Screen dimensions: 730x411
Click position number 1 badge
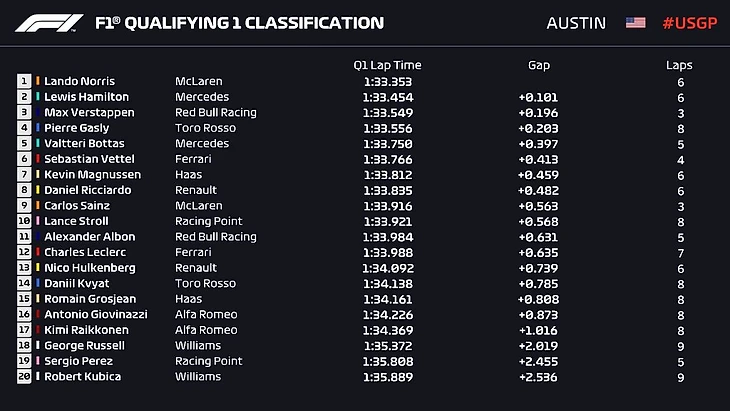[x=24, y=81]
